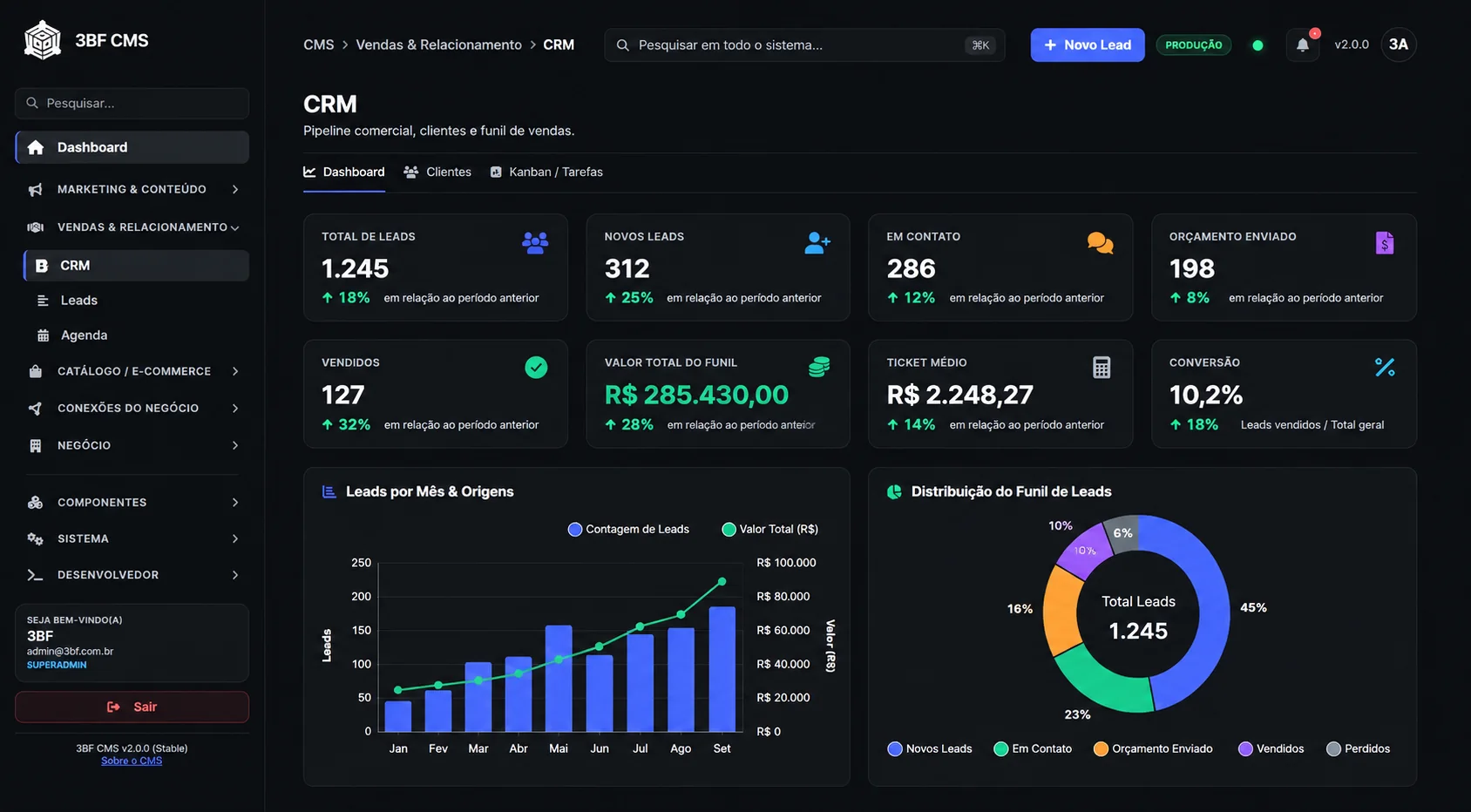
Task: Click the search magnifier icon in the top bar
Action: [x=623, y=45]
